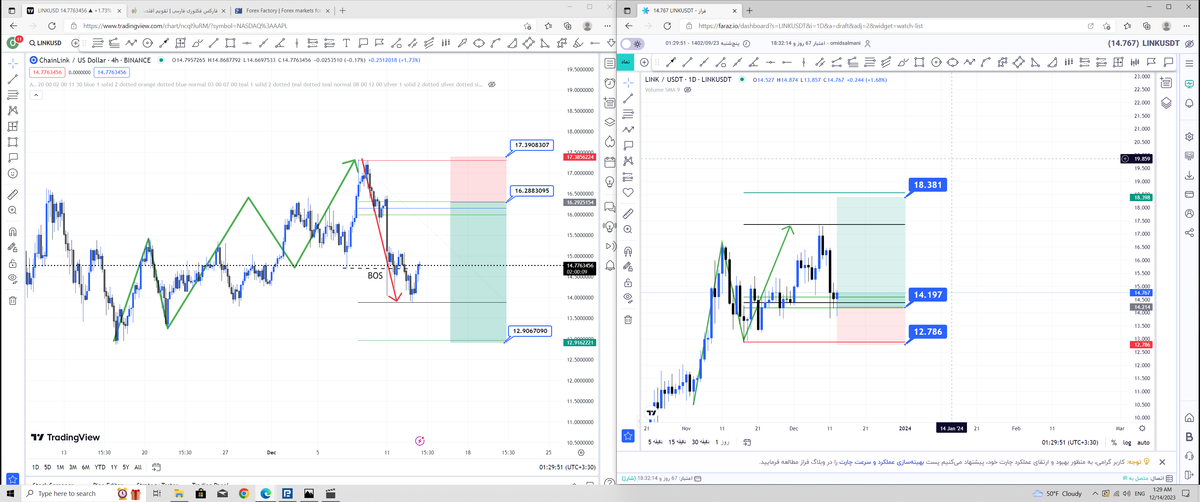The image size is (1200, 502).
Task: Click the zoom-in magnifier in TradingView sidebar
Action: pos(13,210)
